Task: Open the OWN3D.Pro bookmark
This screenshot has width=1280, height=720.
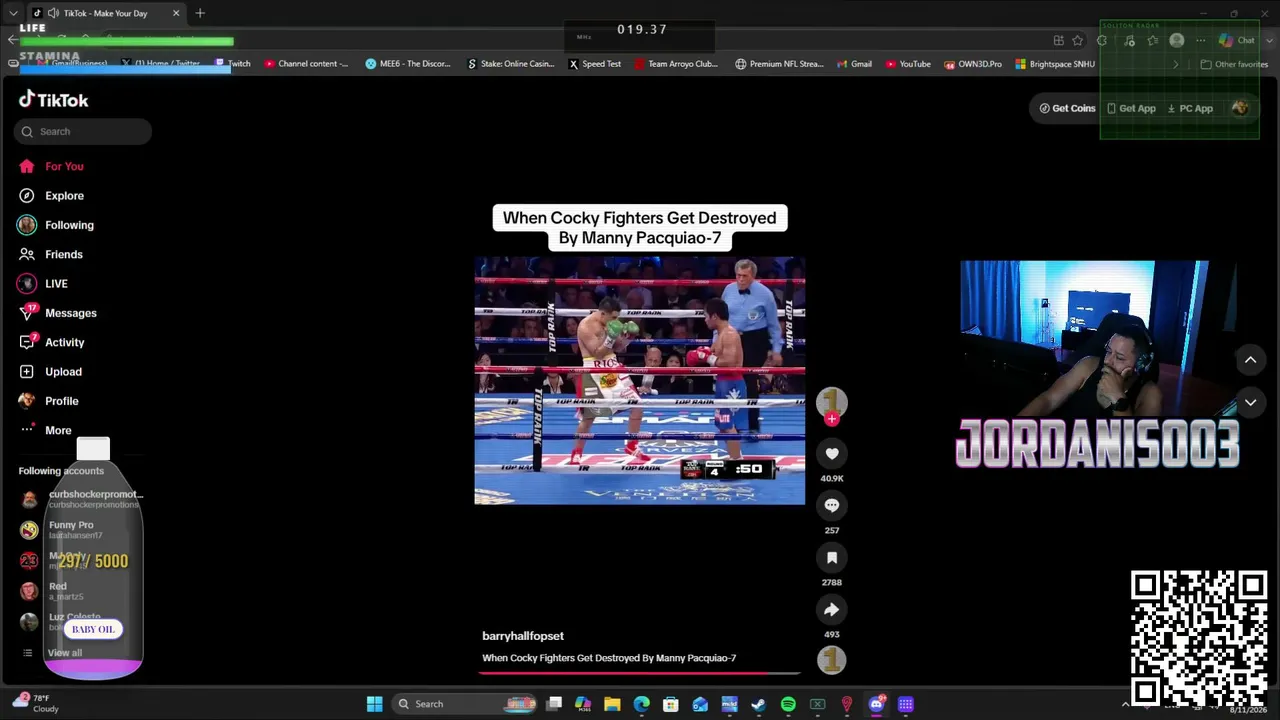Action: point(972,64)
